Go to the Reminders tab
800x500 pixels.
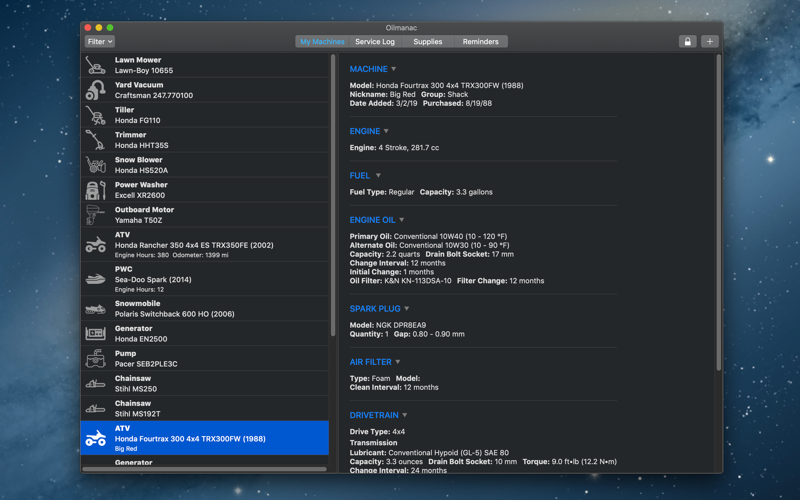(480, 42)
